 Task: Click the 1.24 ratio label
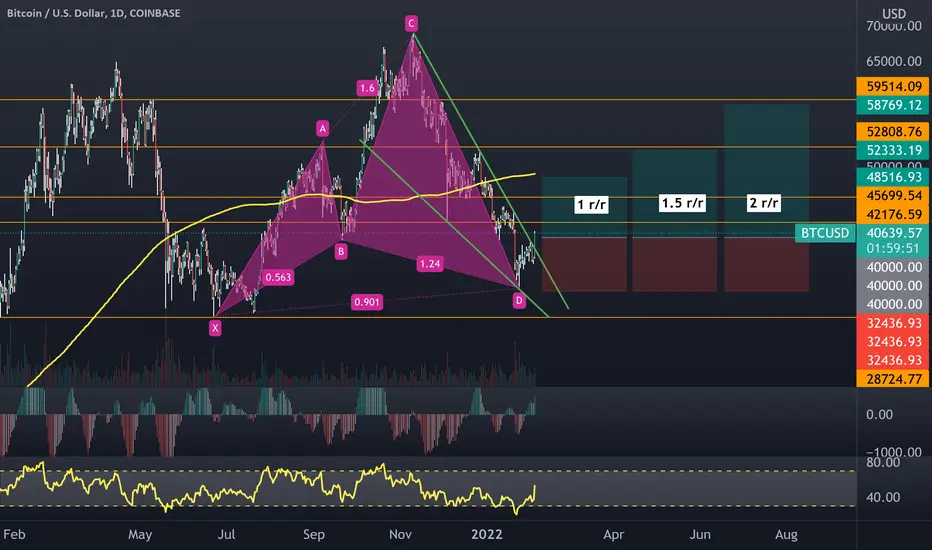coord(430,263)
